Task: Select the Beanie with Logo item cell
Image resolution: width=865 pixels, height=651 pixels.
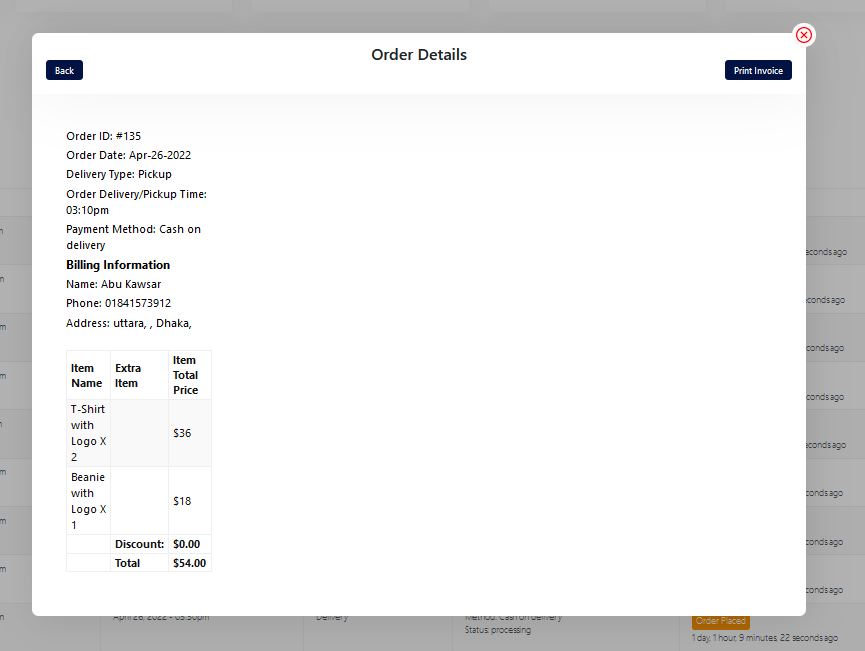Action: click(88, 501)
